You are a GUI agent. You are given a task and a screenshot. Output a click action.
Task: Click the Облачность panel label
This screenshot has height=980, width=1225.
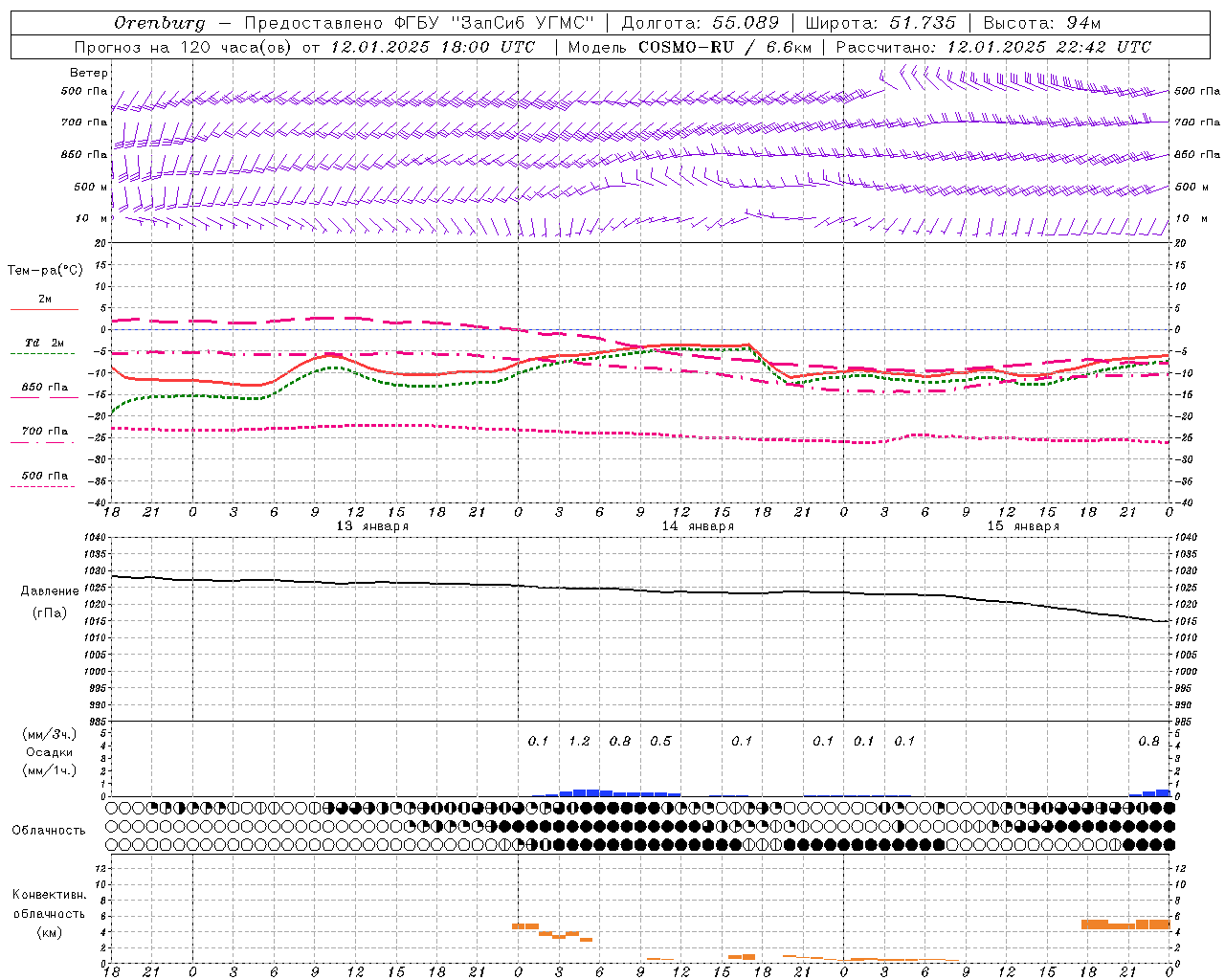(49, 830)
